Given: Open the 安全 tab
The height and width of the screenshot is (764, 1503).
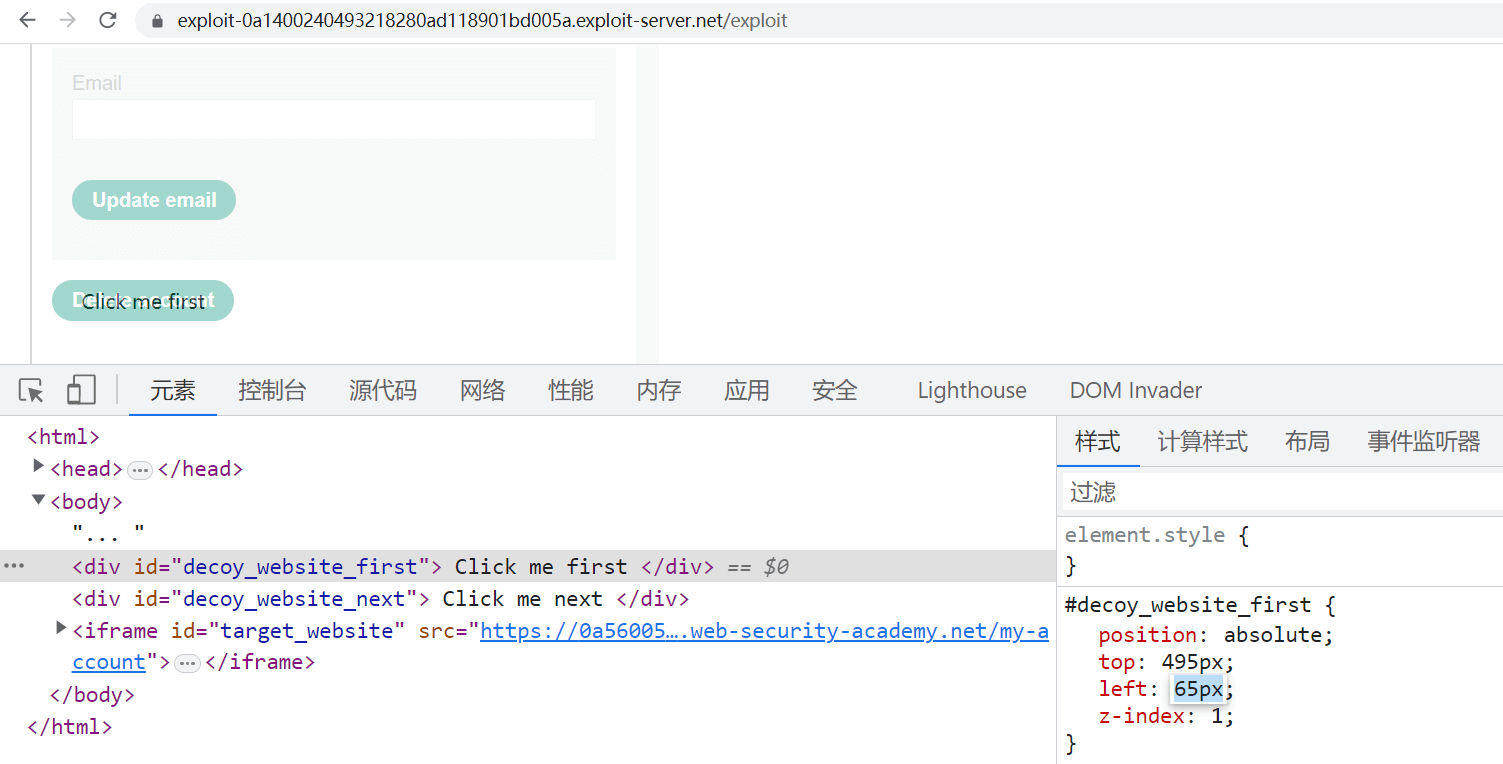Looking at the screenshot, I should click(x=835, y=390).
